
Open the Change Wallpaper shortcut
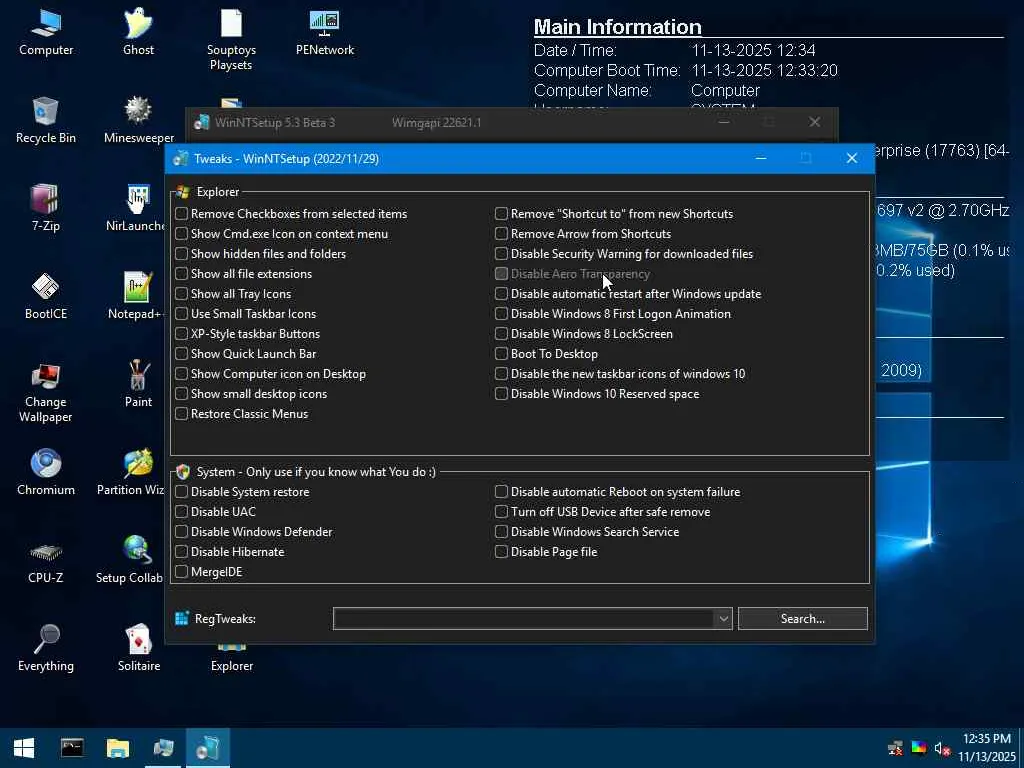coord(46,392)
